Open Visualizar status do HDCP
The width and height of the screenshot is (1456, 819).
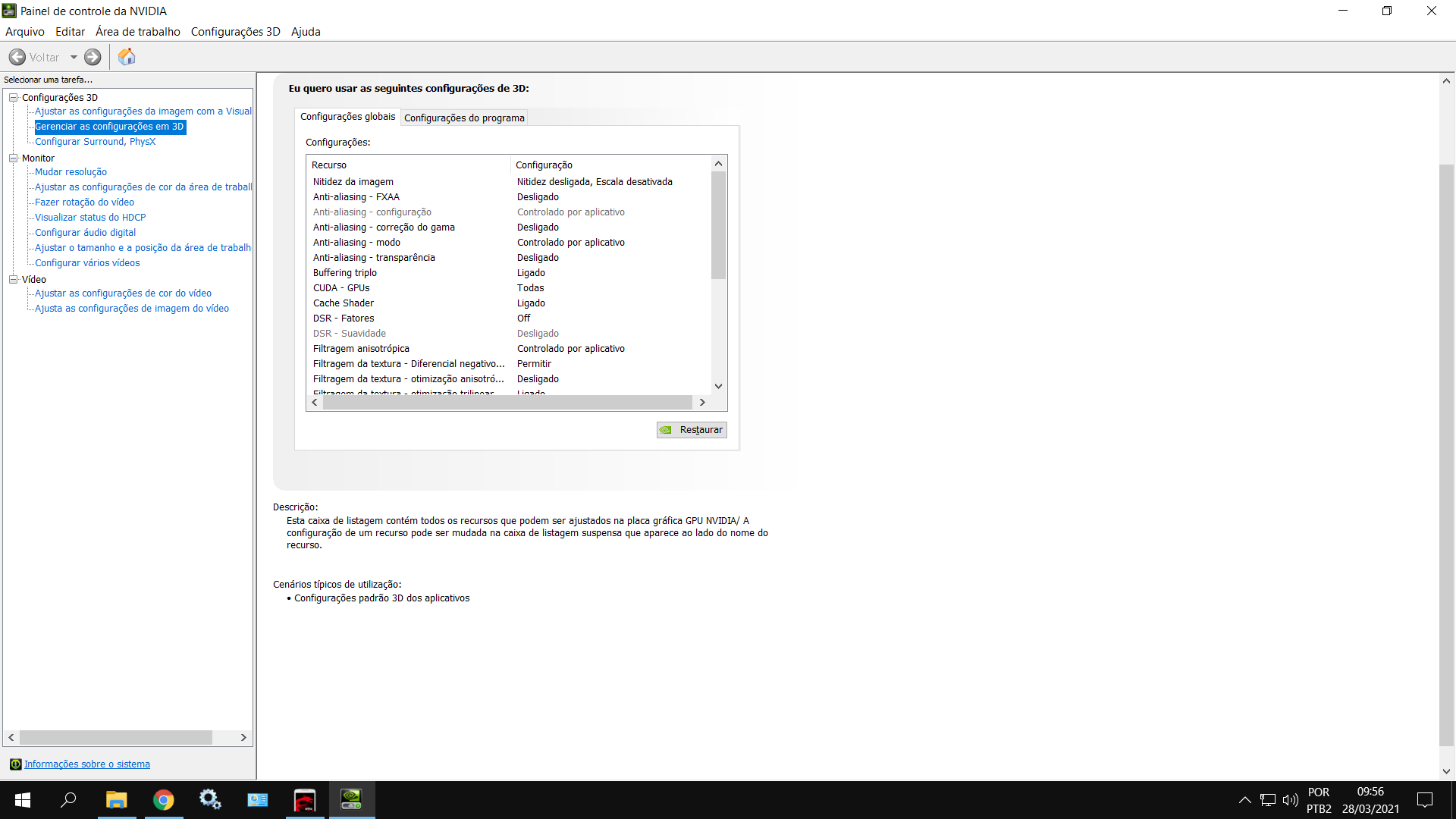point(90,218)
